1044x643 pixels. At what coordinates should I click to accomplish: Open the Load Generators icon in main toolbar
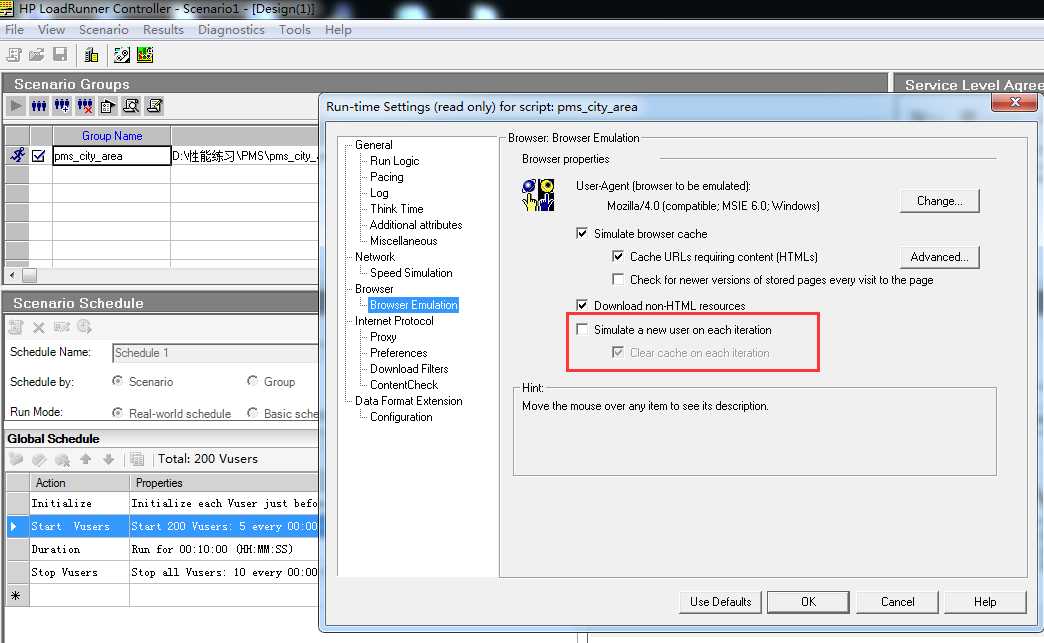click(x=91, y=55)
